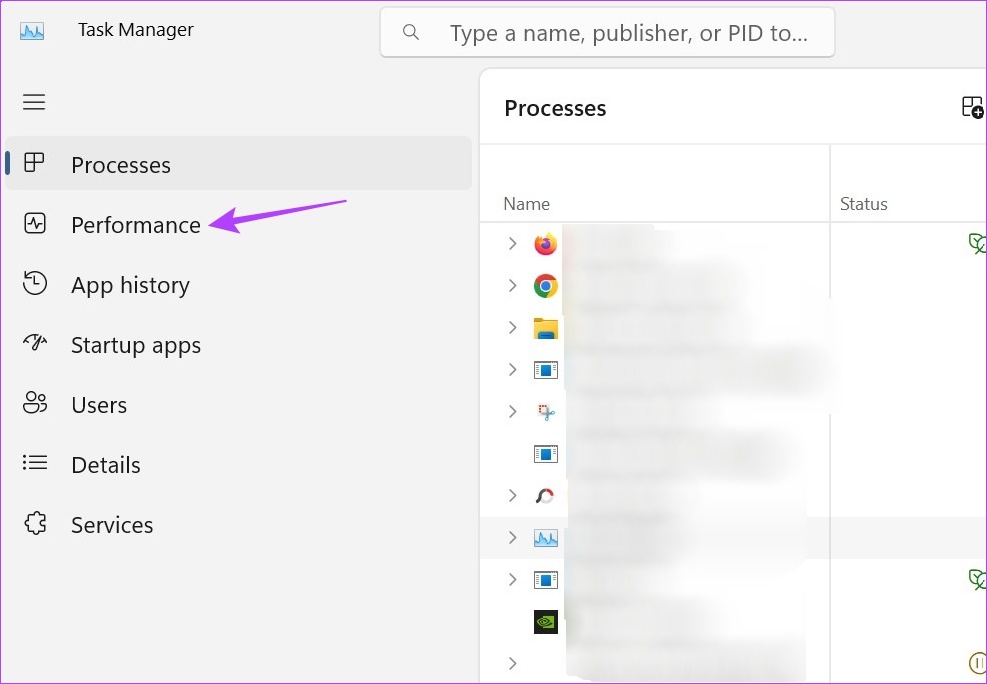Click the hamburger navigation menu icon
Screen dimensions: 987x684
[x=34, y=102]
